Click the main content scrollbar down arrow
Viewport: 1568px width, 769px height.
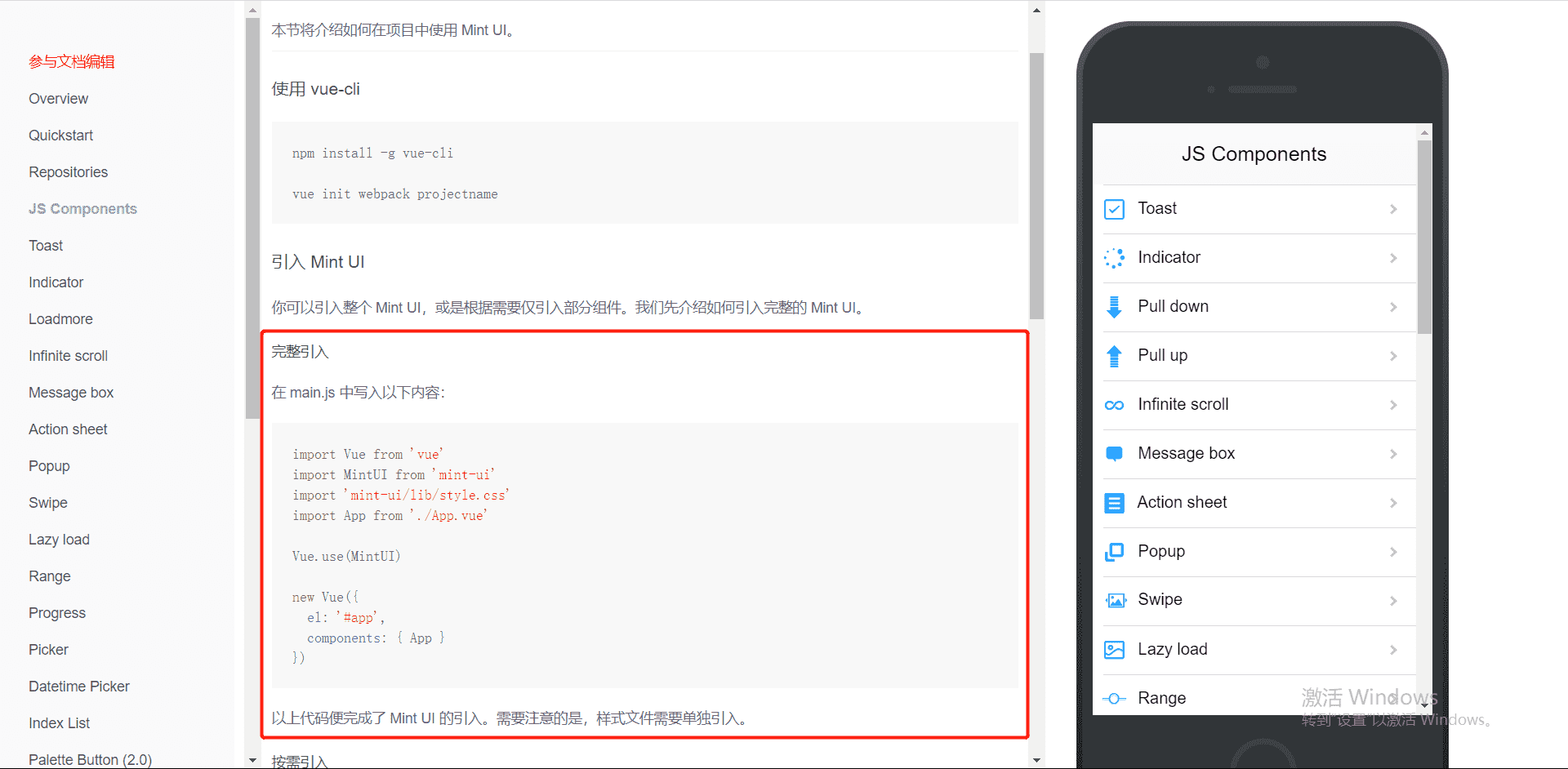[x=1036, y=760]
